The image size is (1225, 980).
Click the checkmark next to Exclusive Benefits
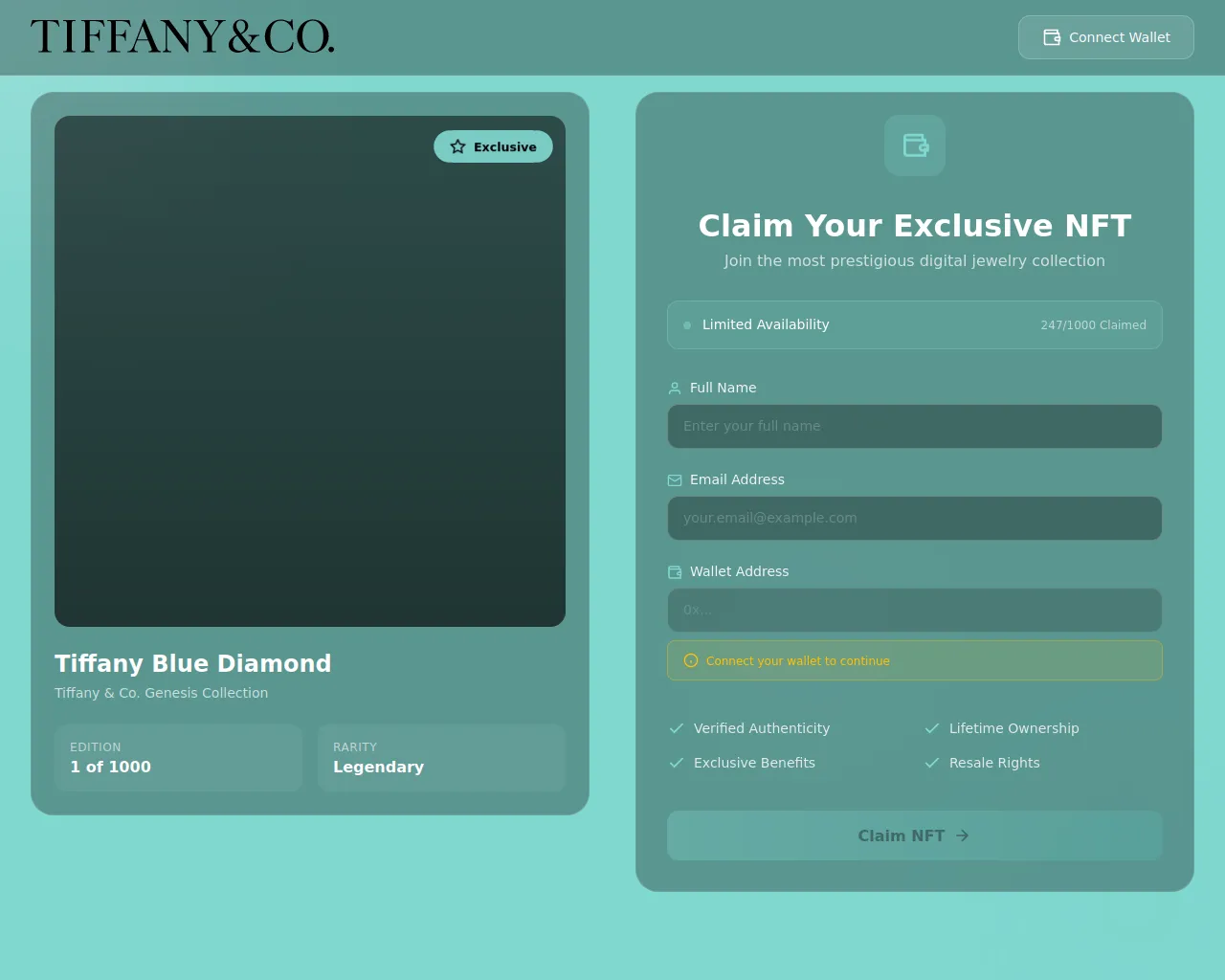pos(677,763)
